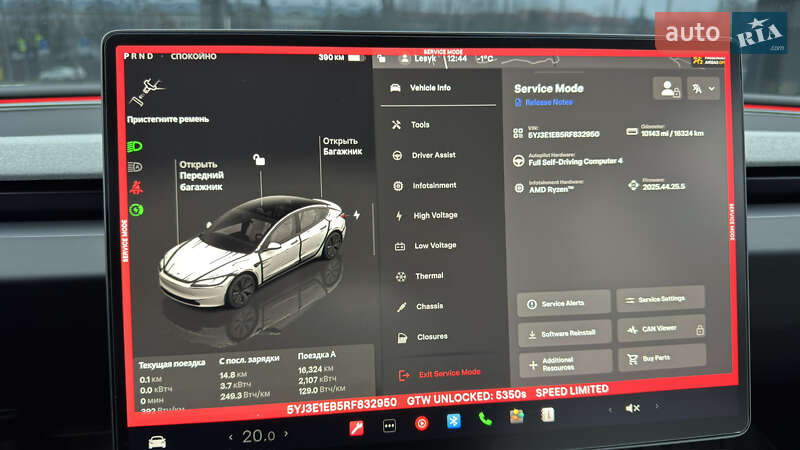800x450 pixels.
Task: Open the all apps three-dots icon
Action: click(389, 426)
